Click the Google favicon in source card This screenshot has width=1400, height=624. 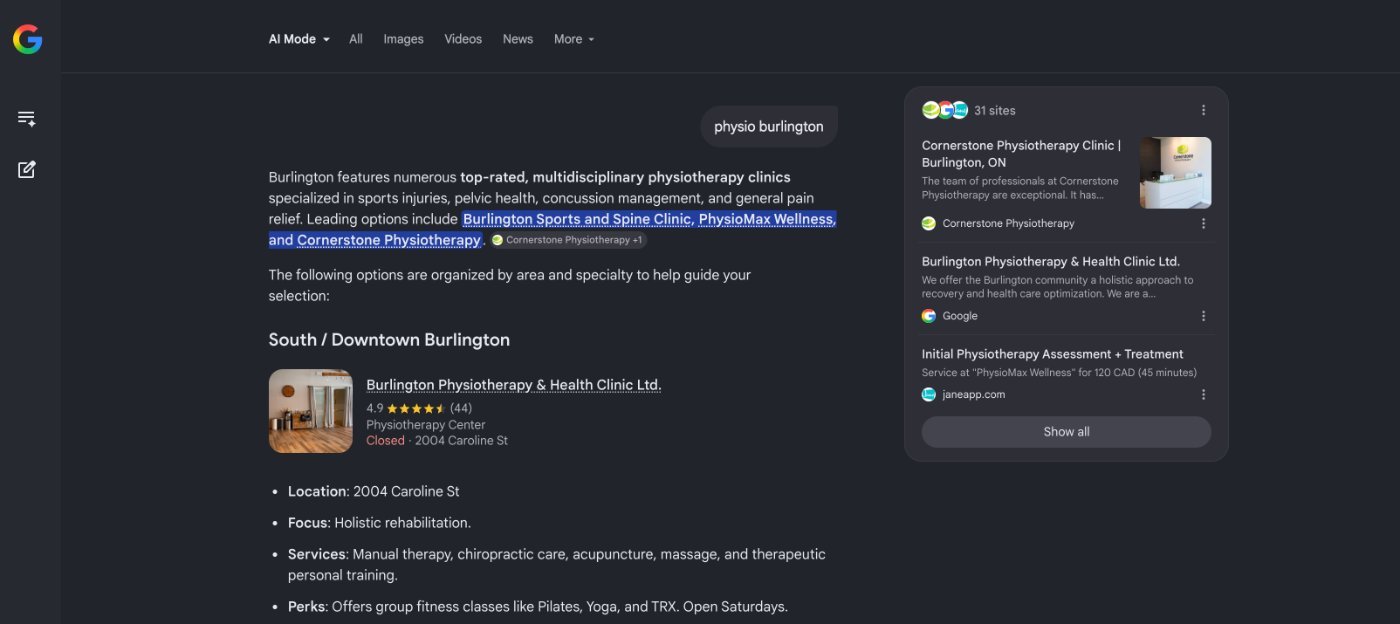[x=929, y=316]
